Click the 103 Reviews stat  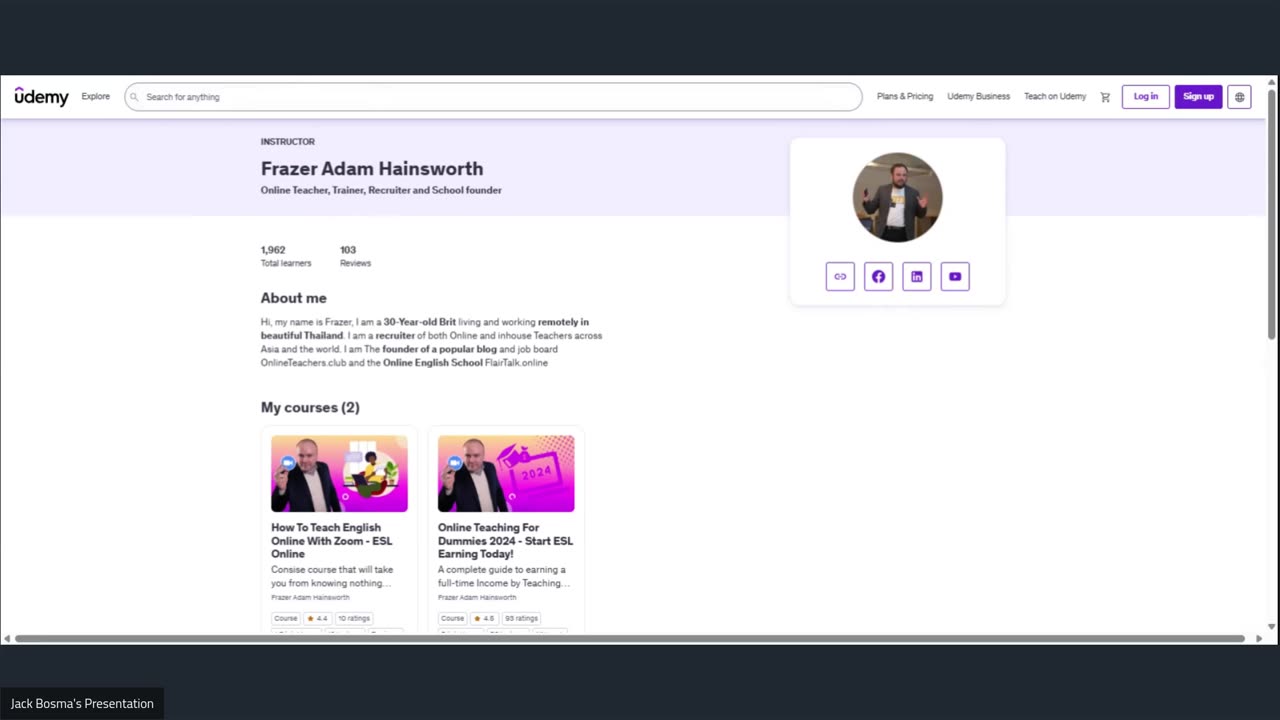coord(355,256)
